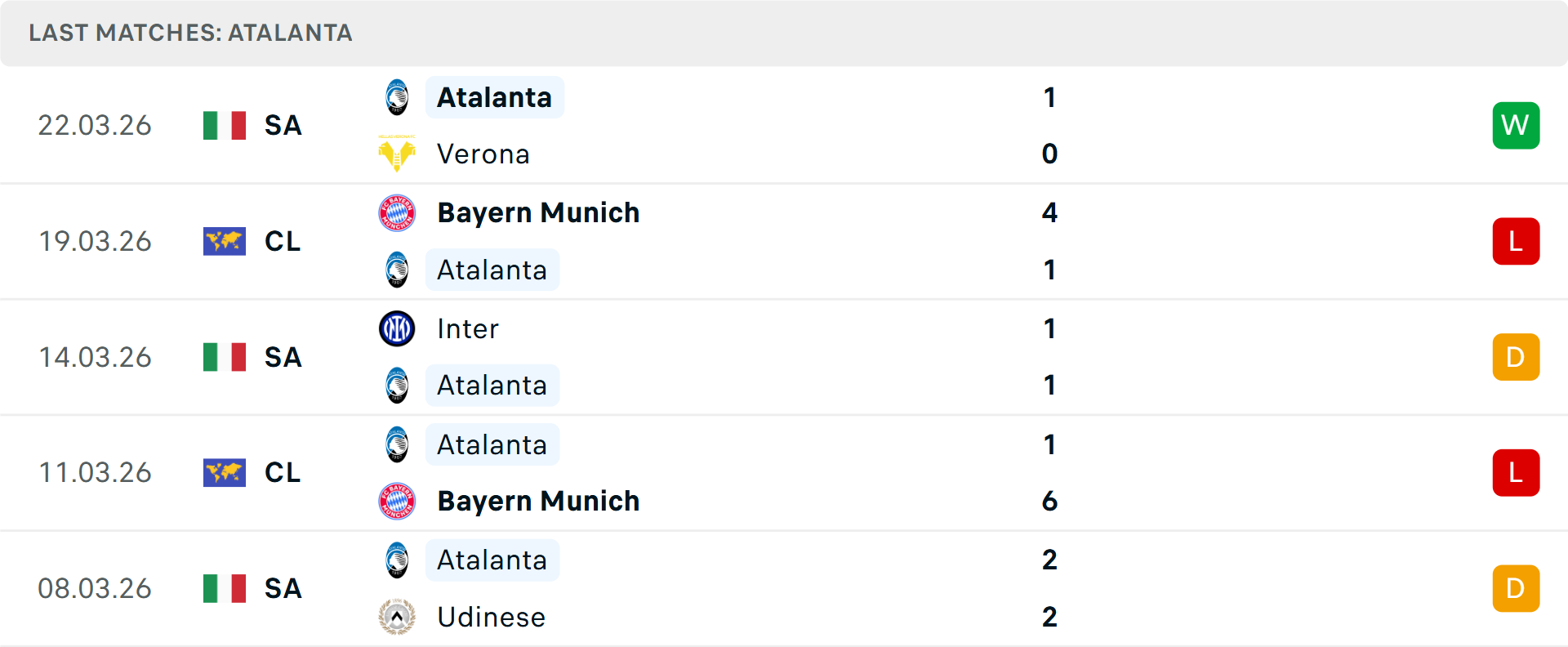Image resolution: width=1568 pixels, height=647 pixels.
Task: Click the Inter club crest icon
Action: click(397, 328)
